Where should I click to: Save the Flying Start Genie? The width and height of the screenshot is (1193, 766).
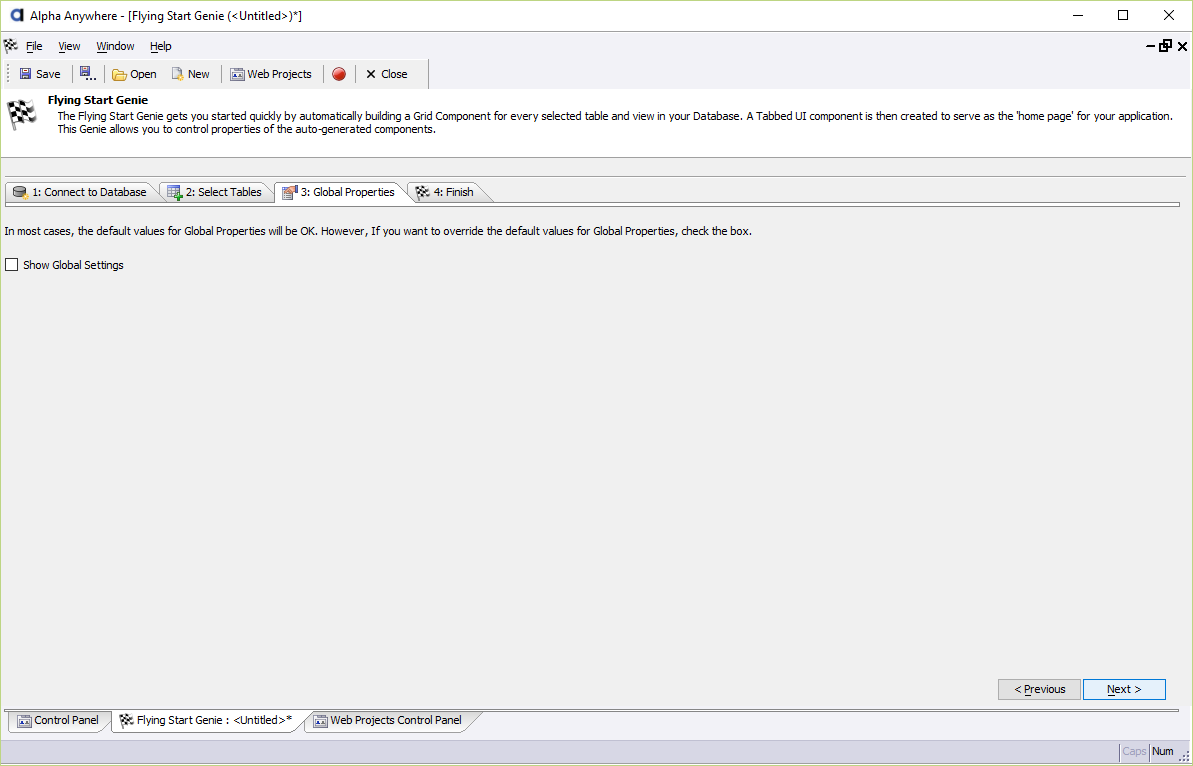pyautogui.click(x=40, y=74)
